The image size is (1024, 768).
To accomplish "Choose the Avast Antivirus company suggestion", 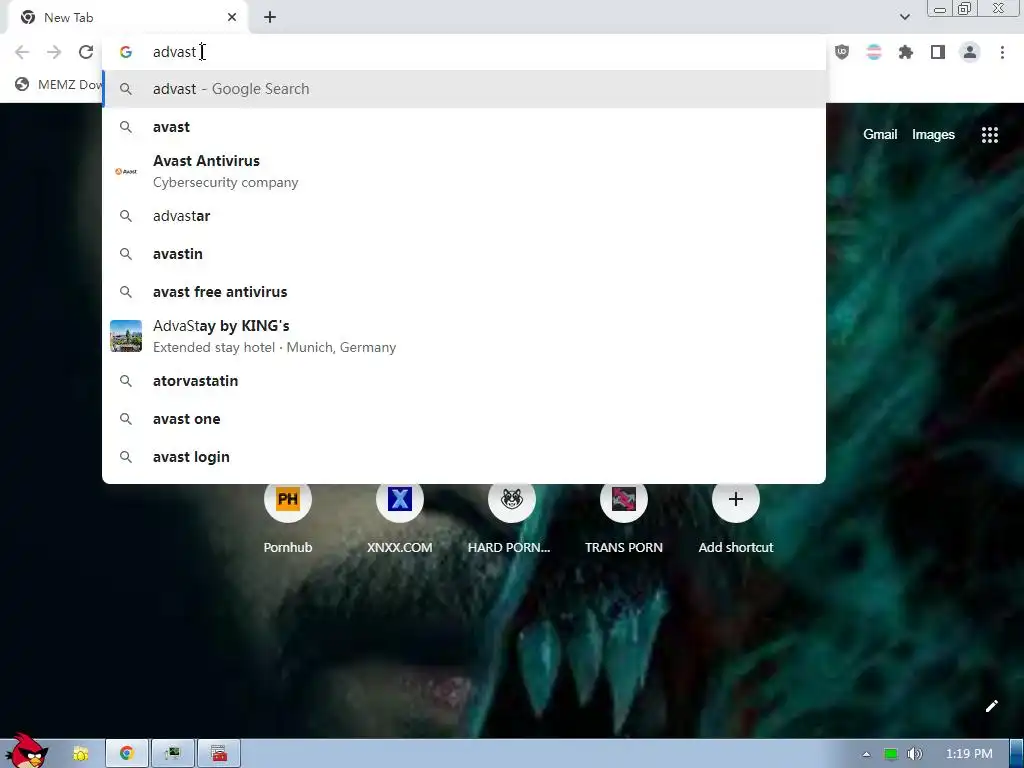I will coord(464,171).
